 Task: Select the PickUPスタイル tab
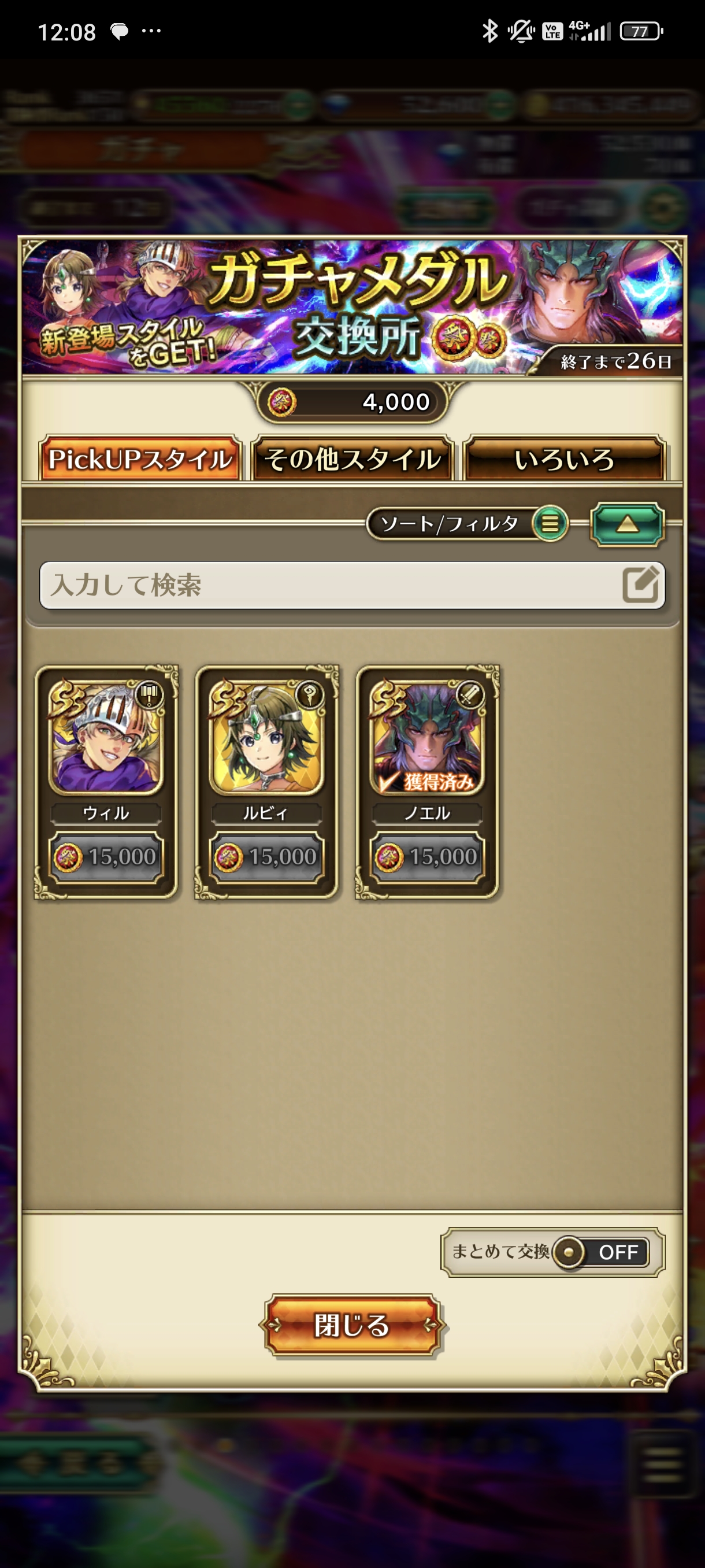tap(140, 458)
